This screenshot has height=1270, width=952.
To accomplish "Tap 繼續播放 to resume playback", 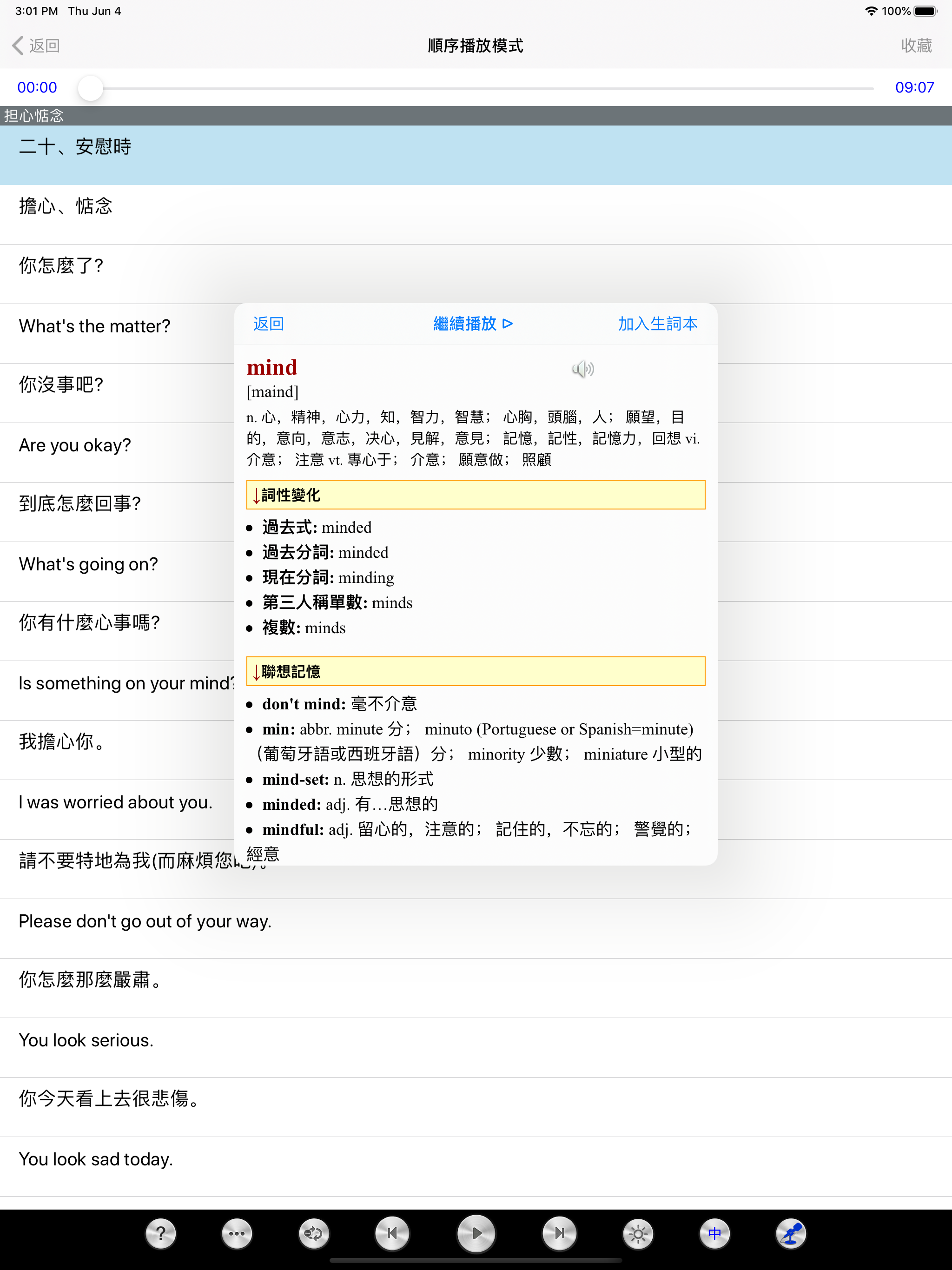I will 473,324.
